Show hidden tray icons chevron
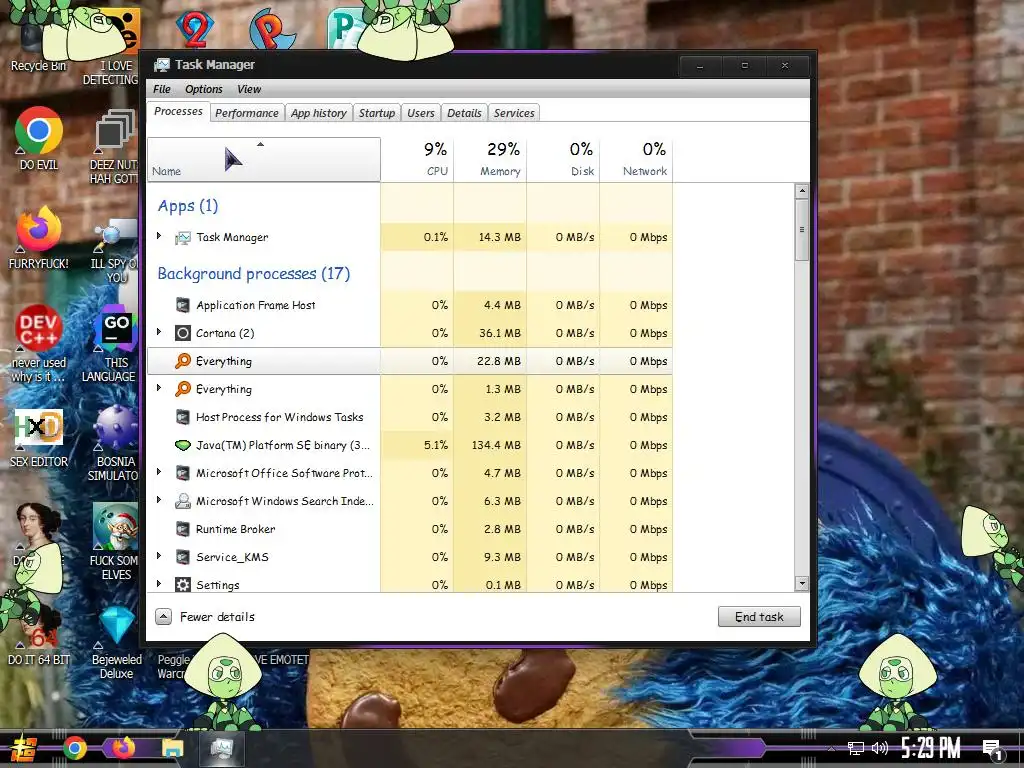The width and height of the screenshot is (1024, 768). point(831,748)
